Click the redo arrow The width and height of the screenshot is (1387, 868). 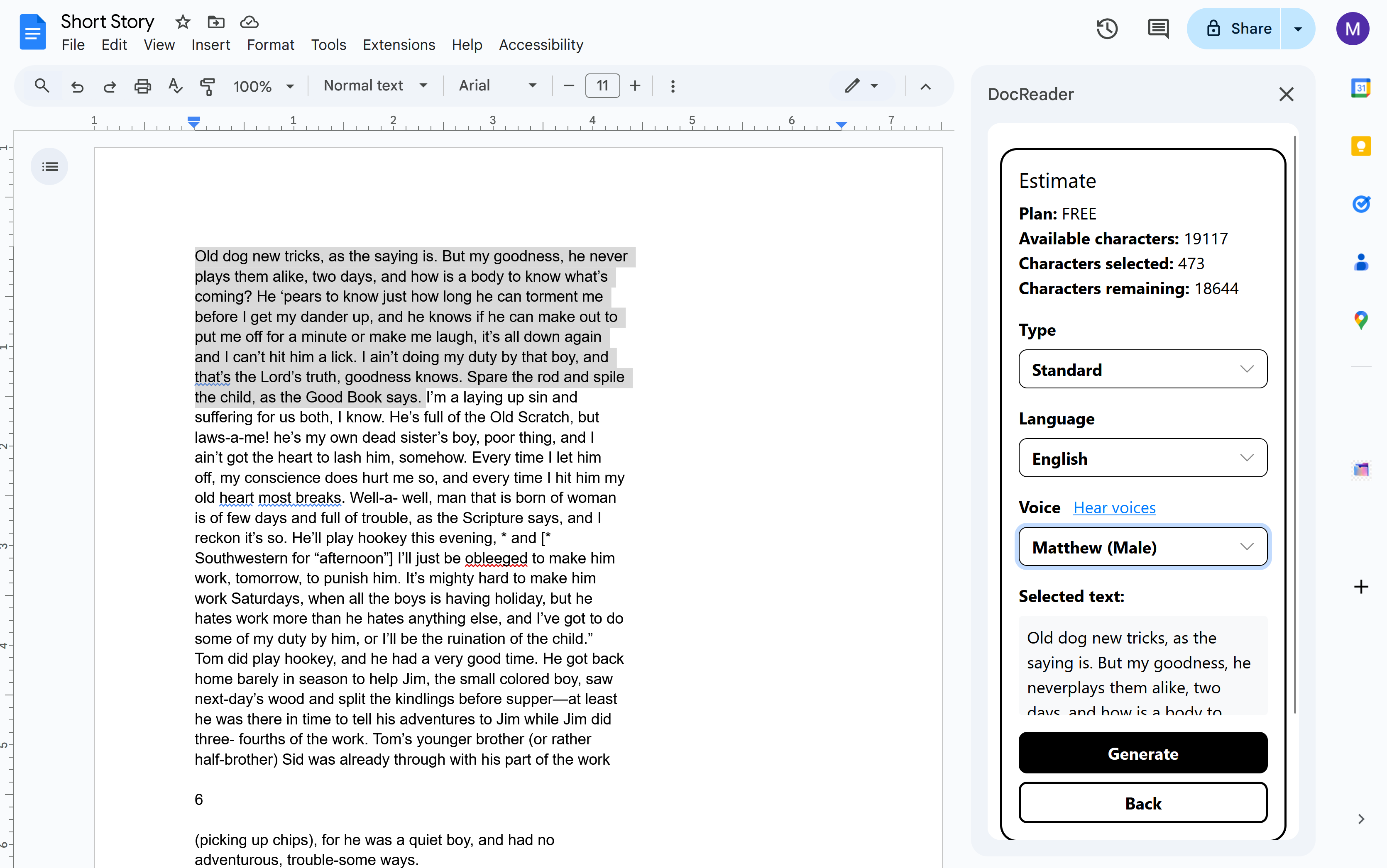click(110, 86)
